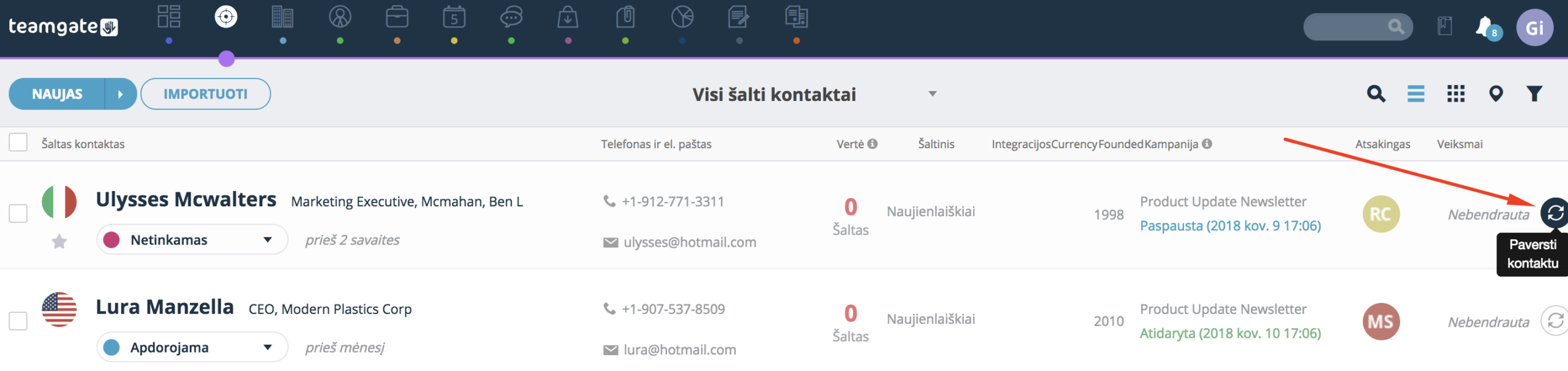Open the Apdorojama status dropdown
Viewport: 1568px width, 371px height.
click(192, 347)
